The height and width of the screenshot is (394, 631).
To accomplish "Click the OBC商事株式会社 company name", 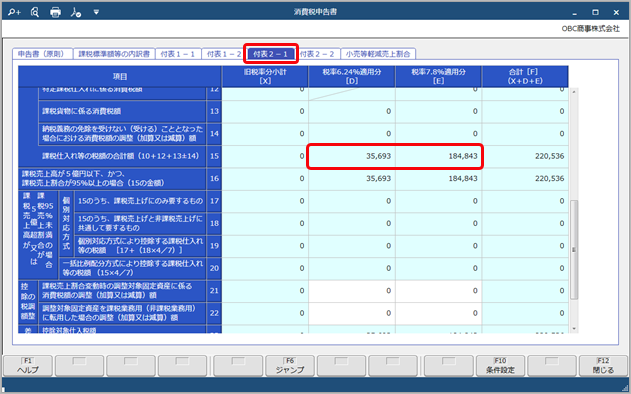I will [x=590, y=29].
